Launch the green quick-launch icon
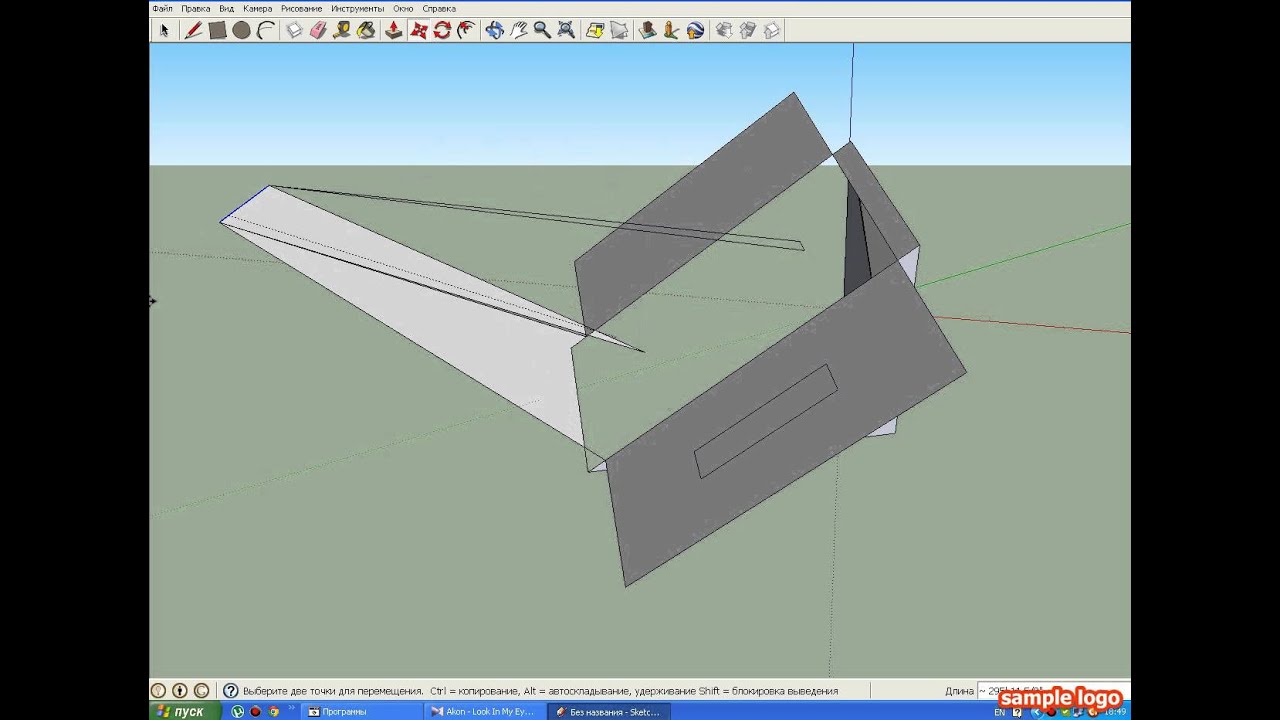This screenshot has height=720, width=1280. (237, 712)
